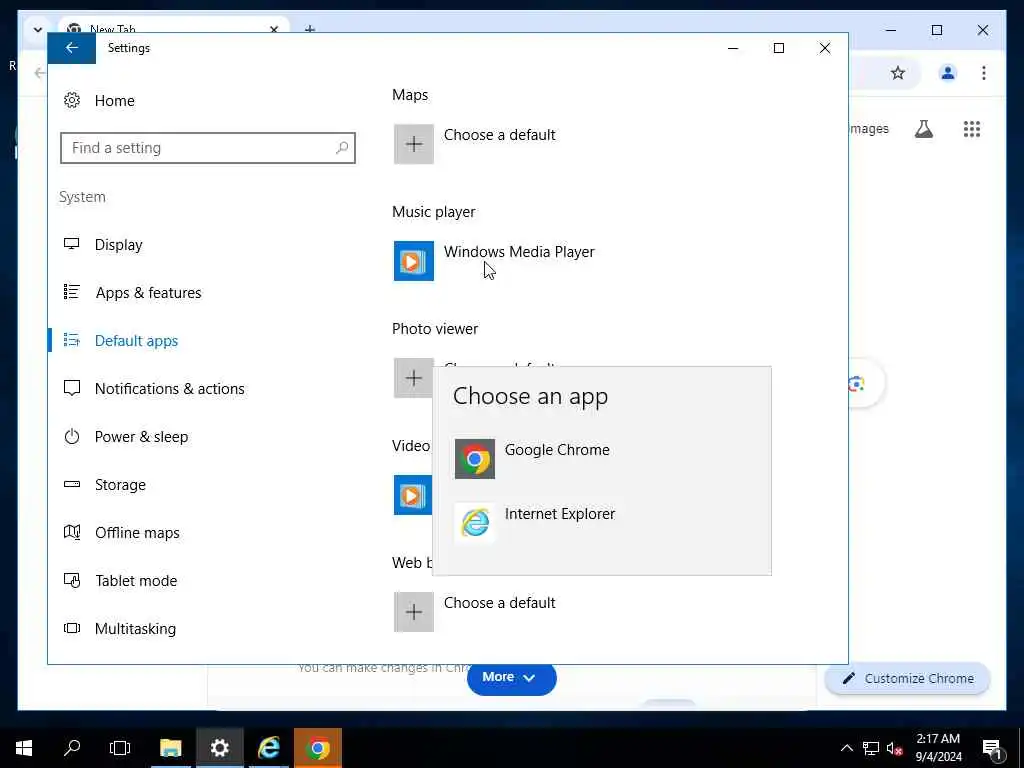The width and height of the screenshot is (1024, 768).
Task: Click the Tablet mode icon
Action: pos(72,580)
